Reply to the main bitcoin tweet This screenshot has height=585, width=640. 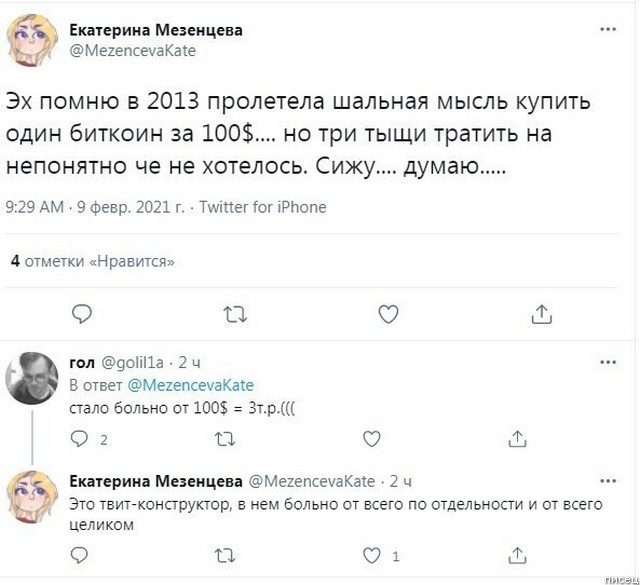click(83, 314)
